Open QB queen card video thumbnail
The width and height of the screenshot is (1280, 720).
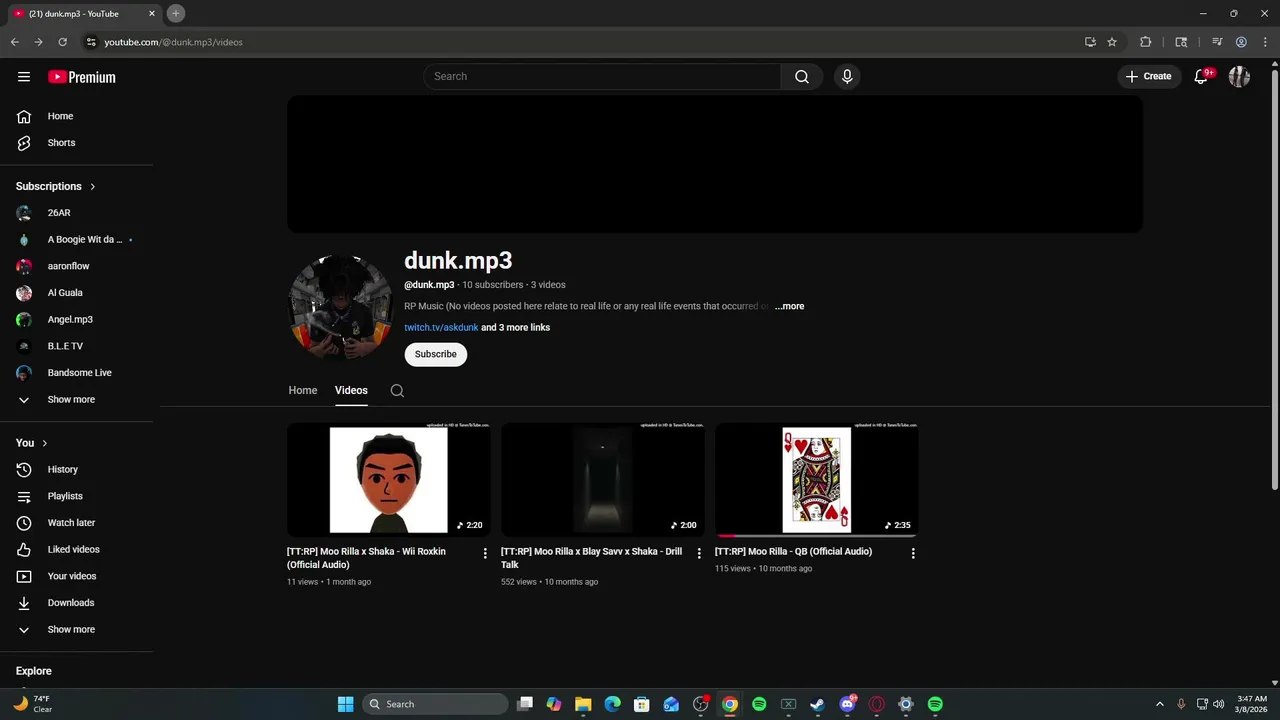click(816, 480)
